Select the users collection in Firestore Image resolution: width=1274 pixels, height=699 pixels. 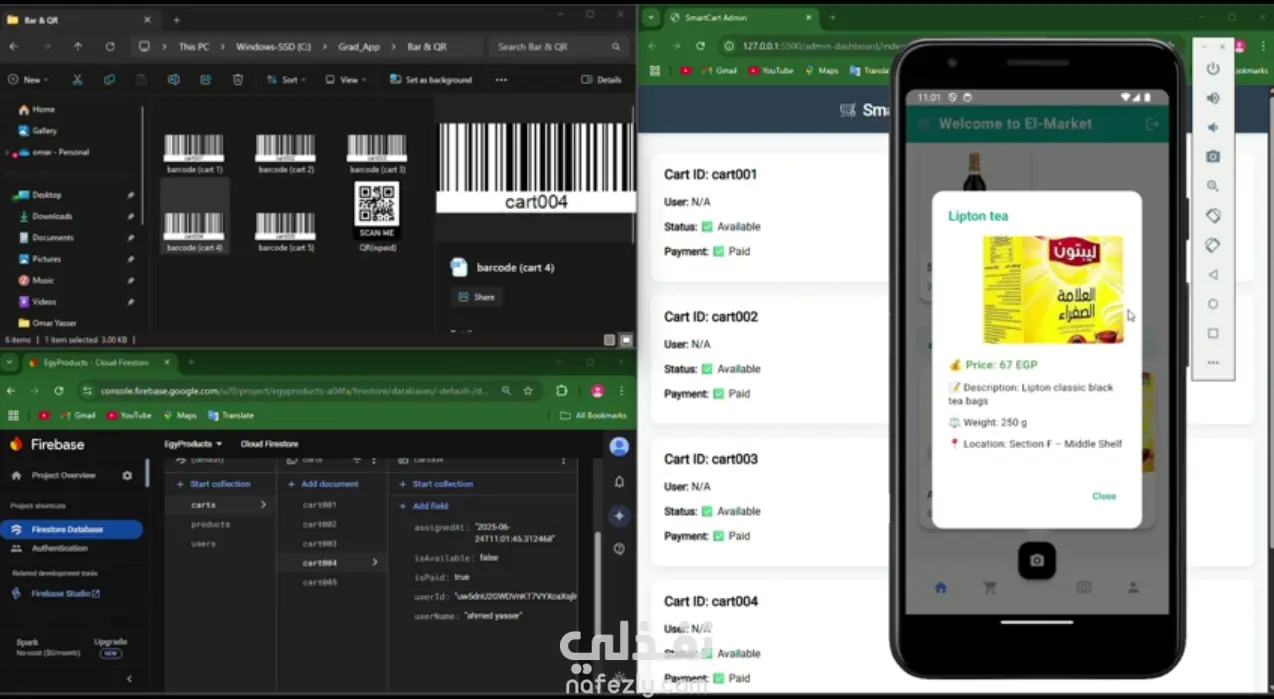[x=203, y=543]
